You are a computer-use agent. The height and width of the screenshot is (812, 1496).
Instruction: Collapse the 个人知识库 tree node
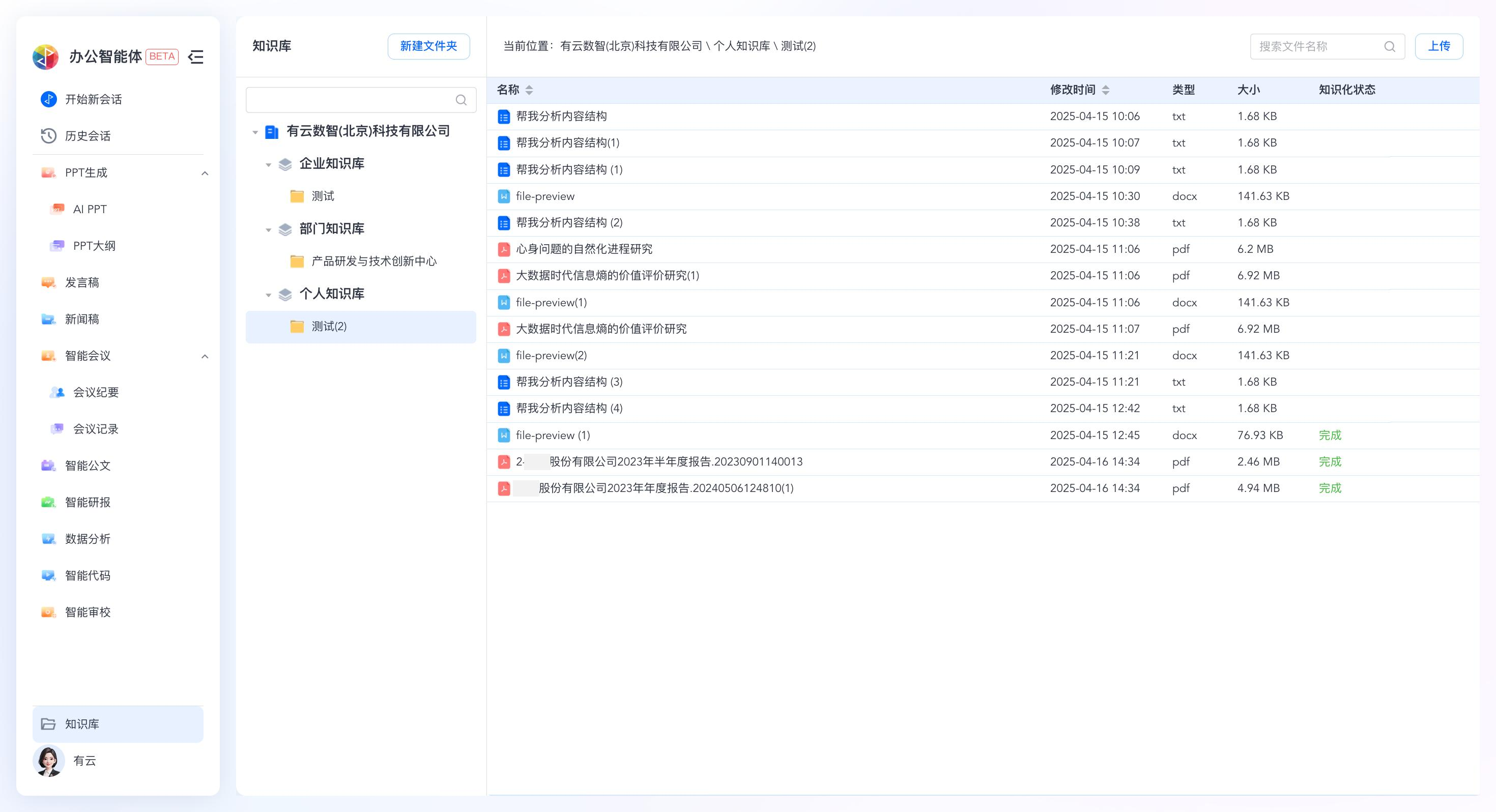(268, 295)
